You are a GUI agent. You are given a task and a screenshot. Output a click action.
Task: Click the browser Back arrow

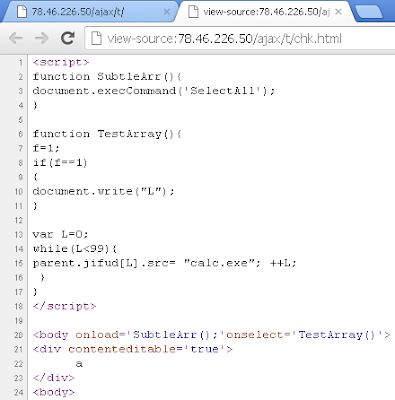(16, 38)
